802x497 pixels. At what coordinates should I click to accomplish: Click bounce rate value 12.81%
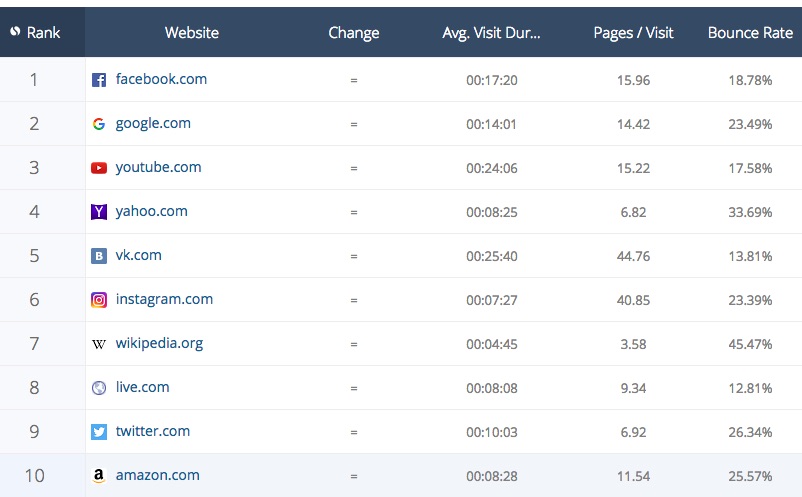click(x=750, y=388)
